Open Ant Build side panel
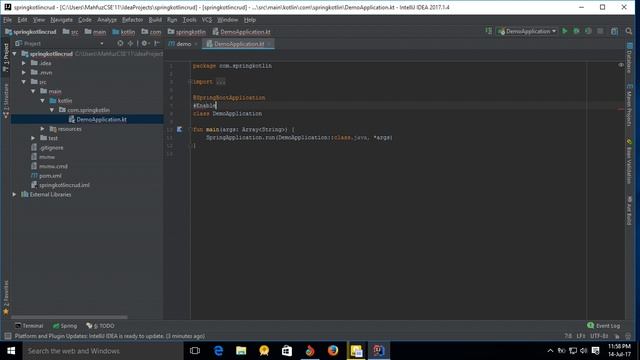This screenshot has width=640, height=360. point(629,211)
